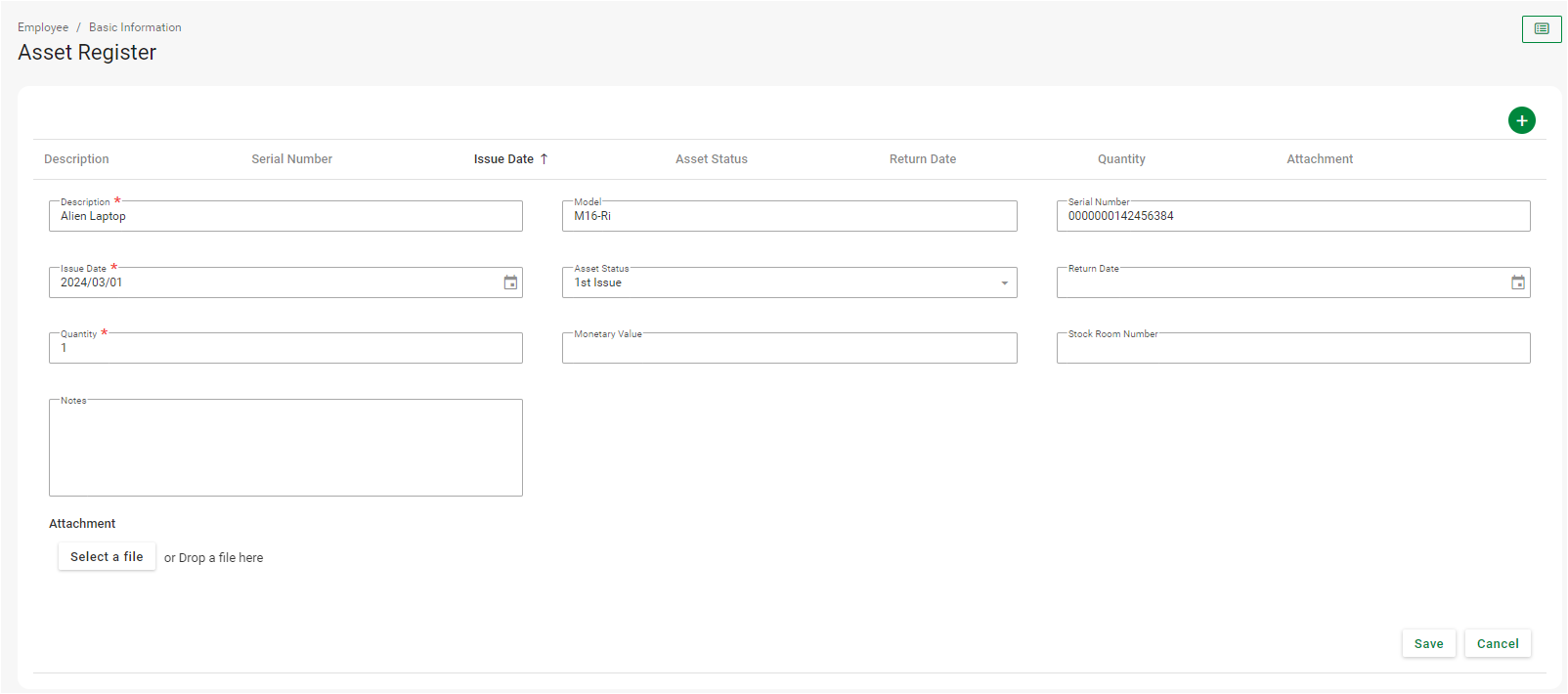Open the Return Date calendar picker icon
The image size is (1568, 694).
pos(1517,282)
